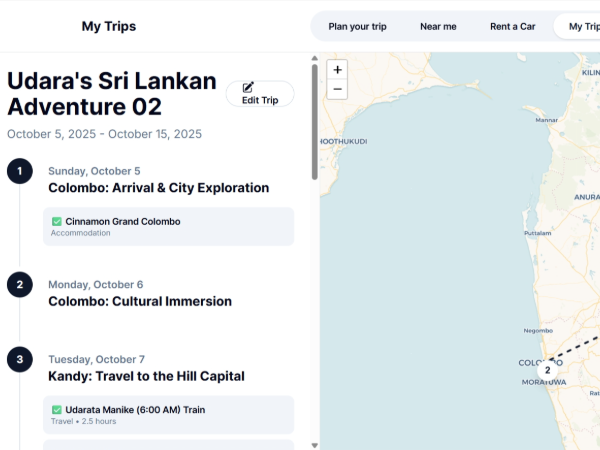The height and width of the screenshot is (450, 600).
Task: Toggle the Cinnamon Grand Colombo checkbox
Action: pyautogui.click(x=57, y=221)
